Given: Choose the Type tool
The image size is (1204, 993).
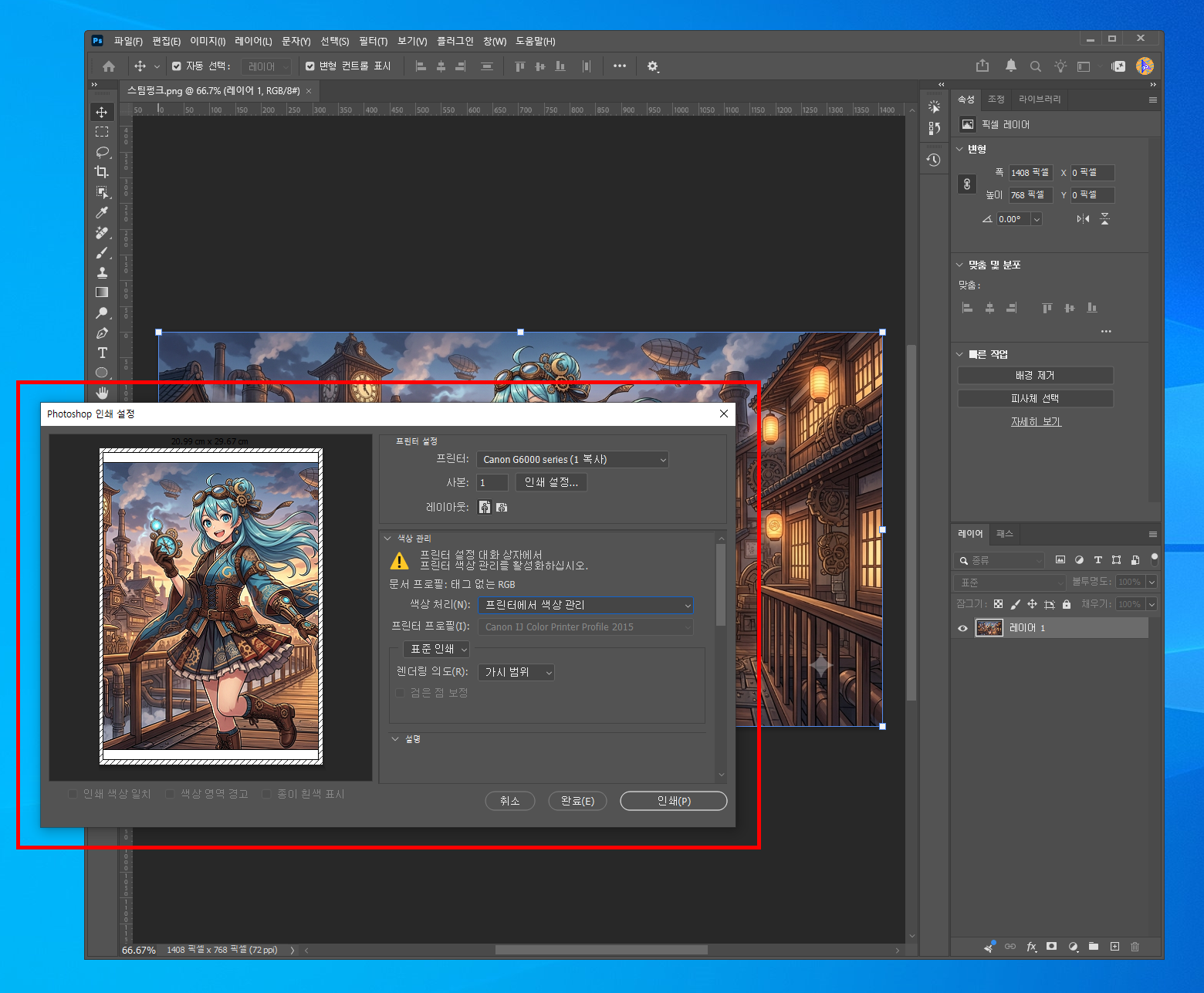Looking at the screenshot, I should click(102, 353).
